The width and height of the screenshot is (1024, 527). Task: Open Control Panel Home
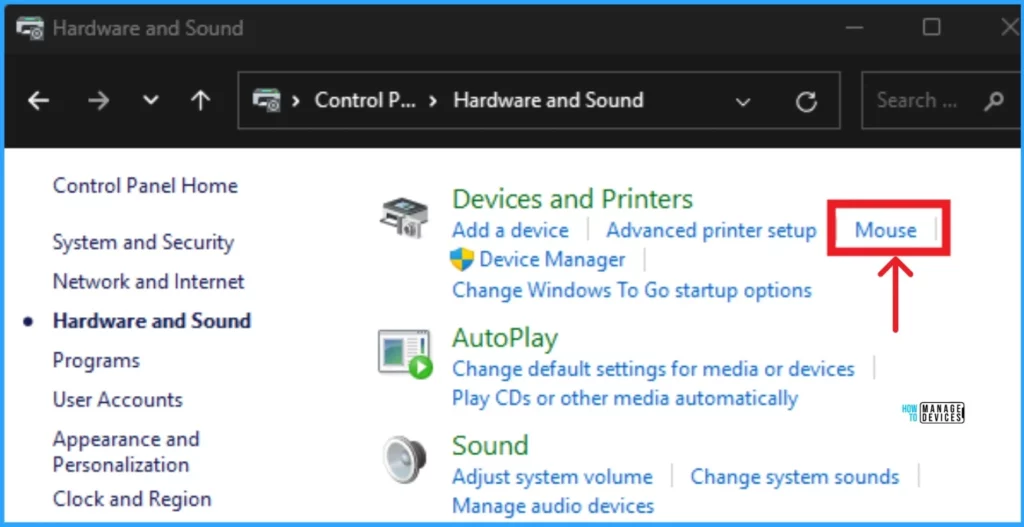(x=145, y=185)
